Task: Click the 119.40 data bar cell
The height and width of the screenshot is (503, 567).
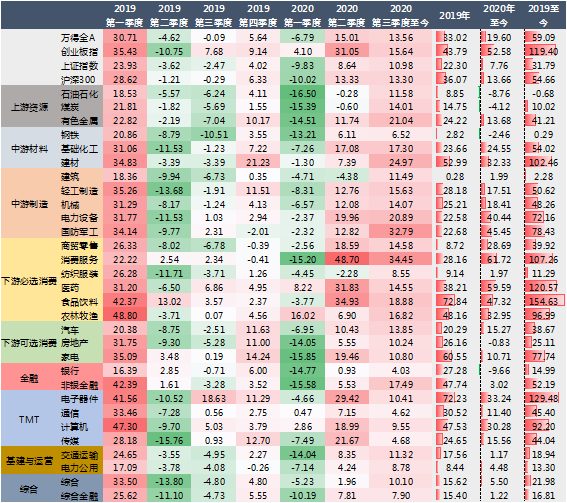Action: pyautogui.click(x=545, y=52)
